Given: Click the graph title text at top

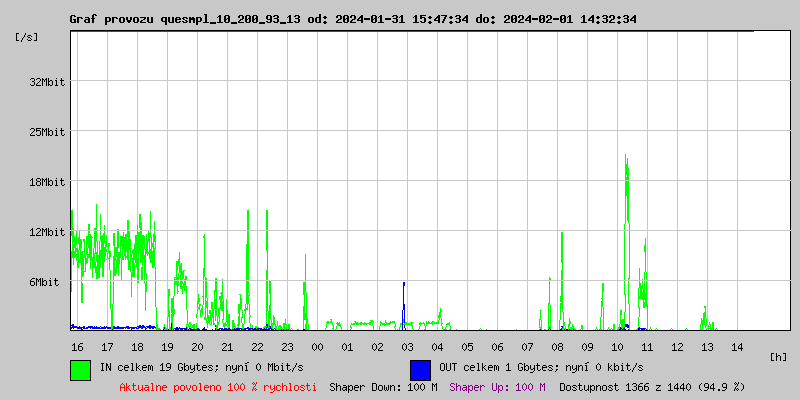Looking at the screenshot, I should coord(353,19).
